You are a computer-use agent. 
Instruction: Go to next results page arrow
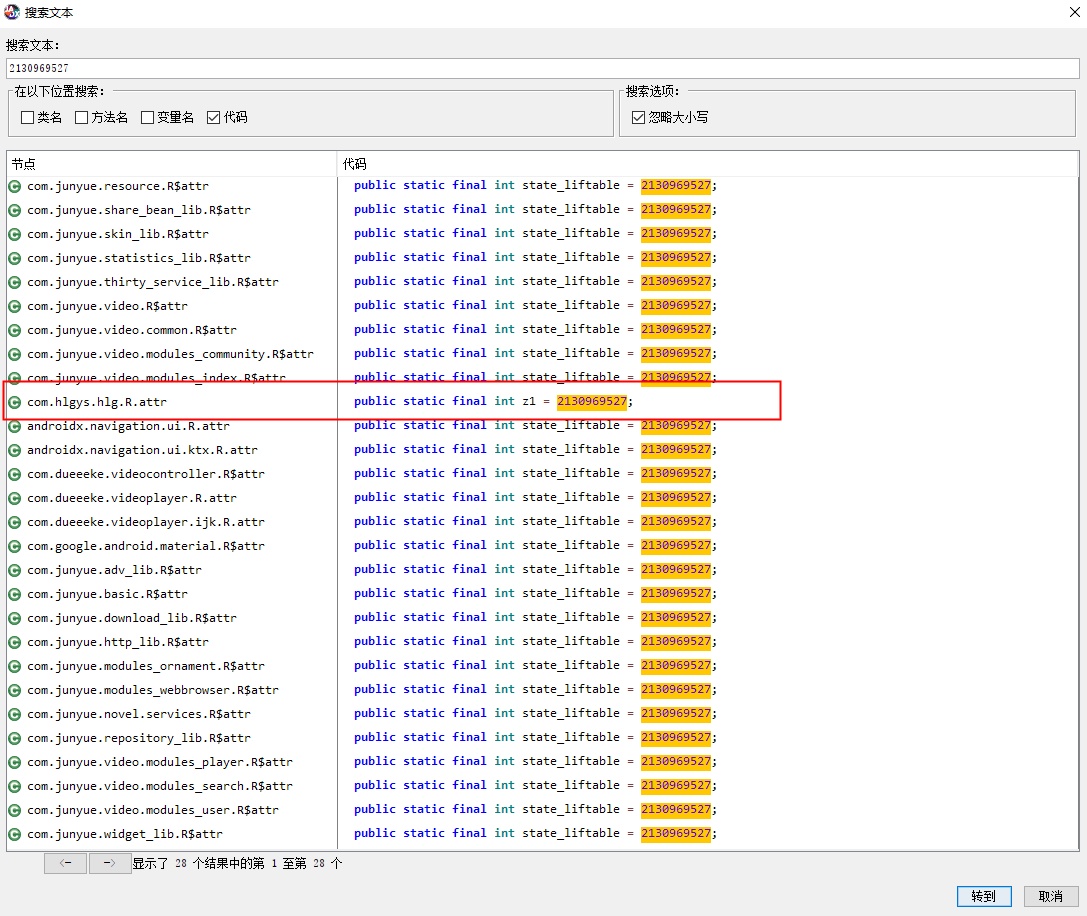[x=110, y=863]
